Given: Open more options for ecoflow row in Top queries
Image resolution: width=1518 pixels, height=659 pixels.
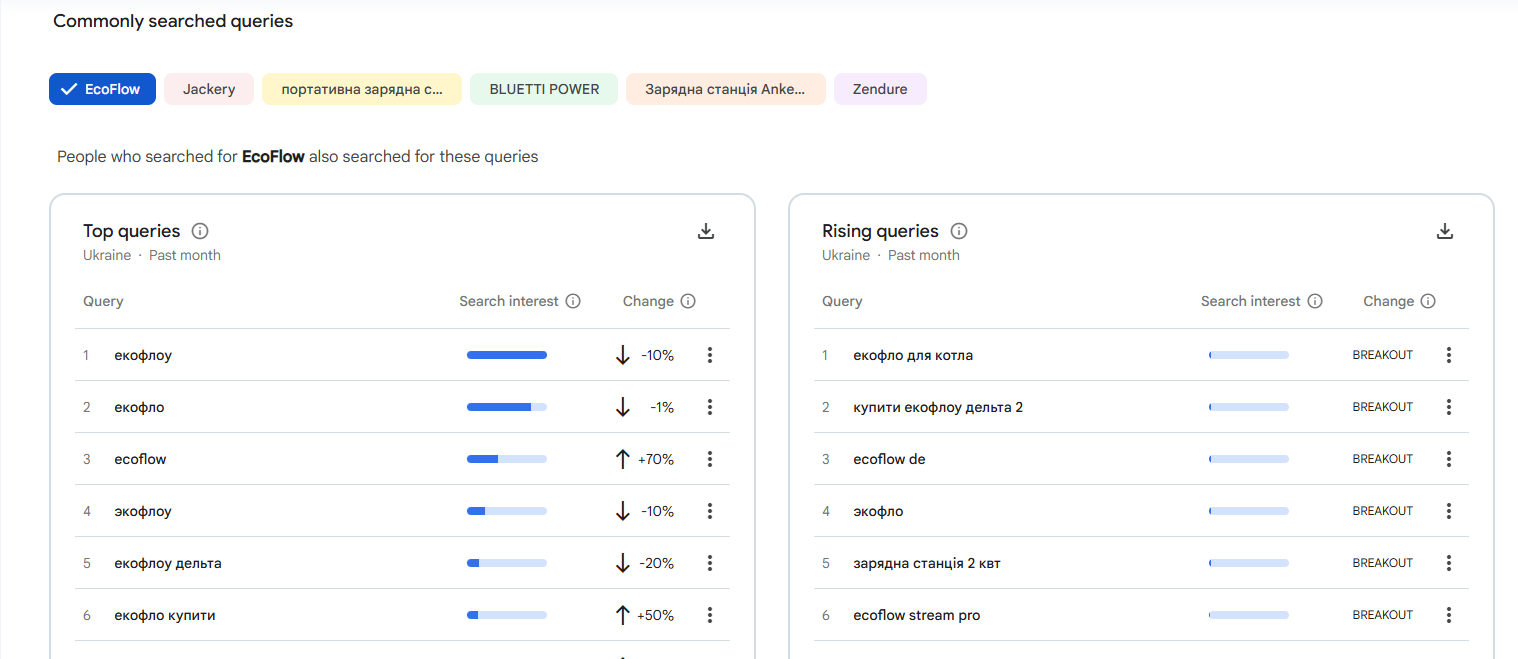Looking at the screenshot, I should click(710, 459).
